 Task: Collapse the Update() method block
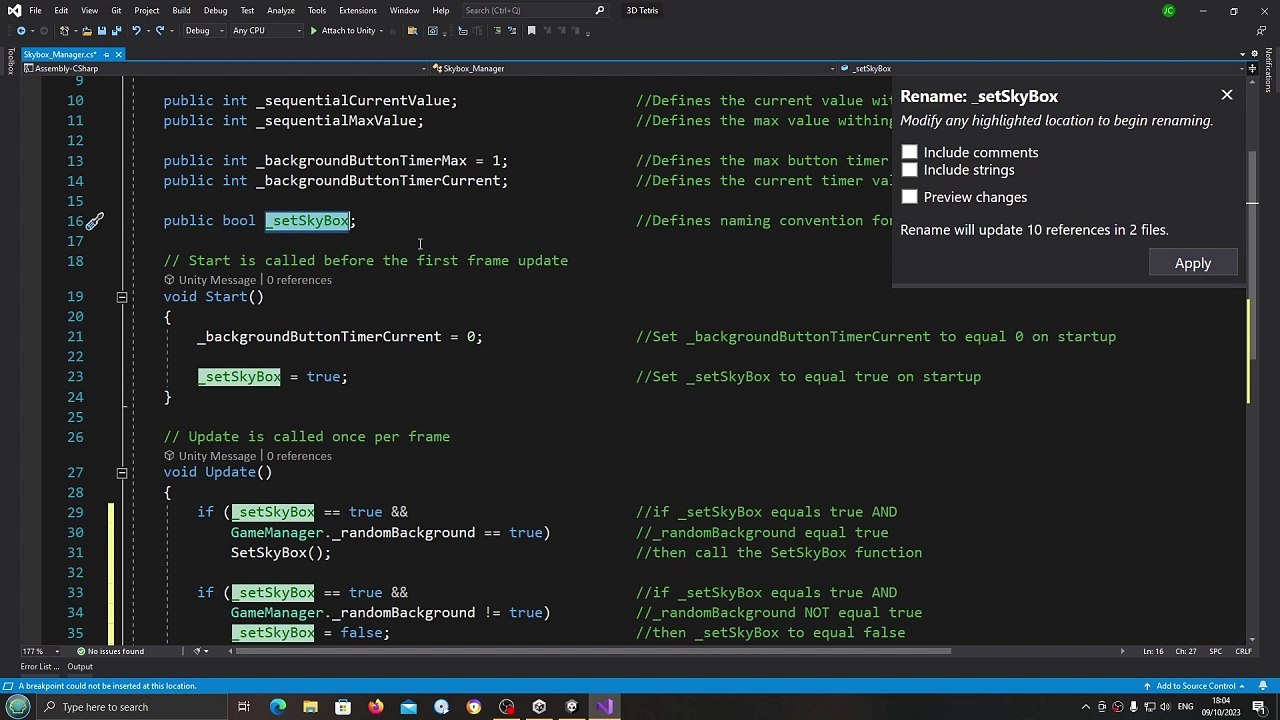[122, 473]
